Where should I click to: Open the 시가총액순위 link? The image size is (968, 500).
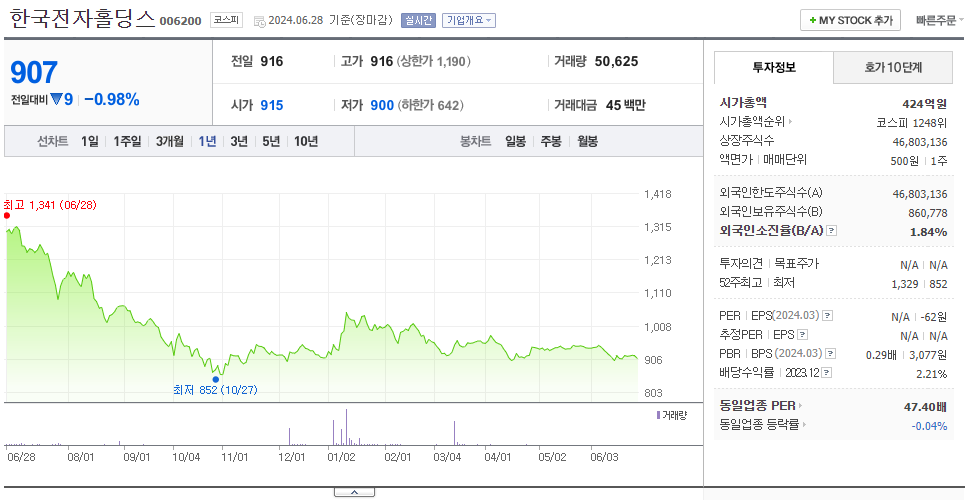[756, 122]
